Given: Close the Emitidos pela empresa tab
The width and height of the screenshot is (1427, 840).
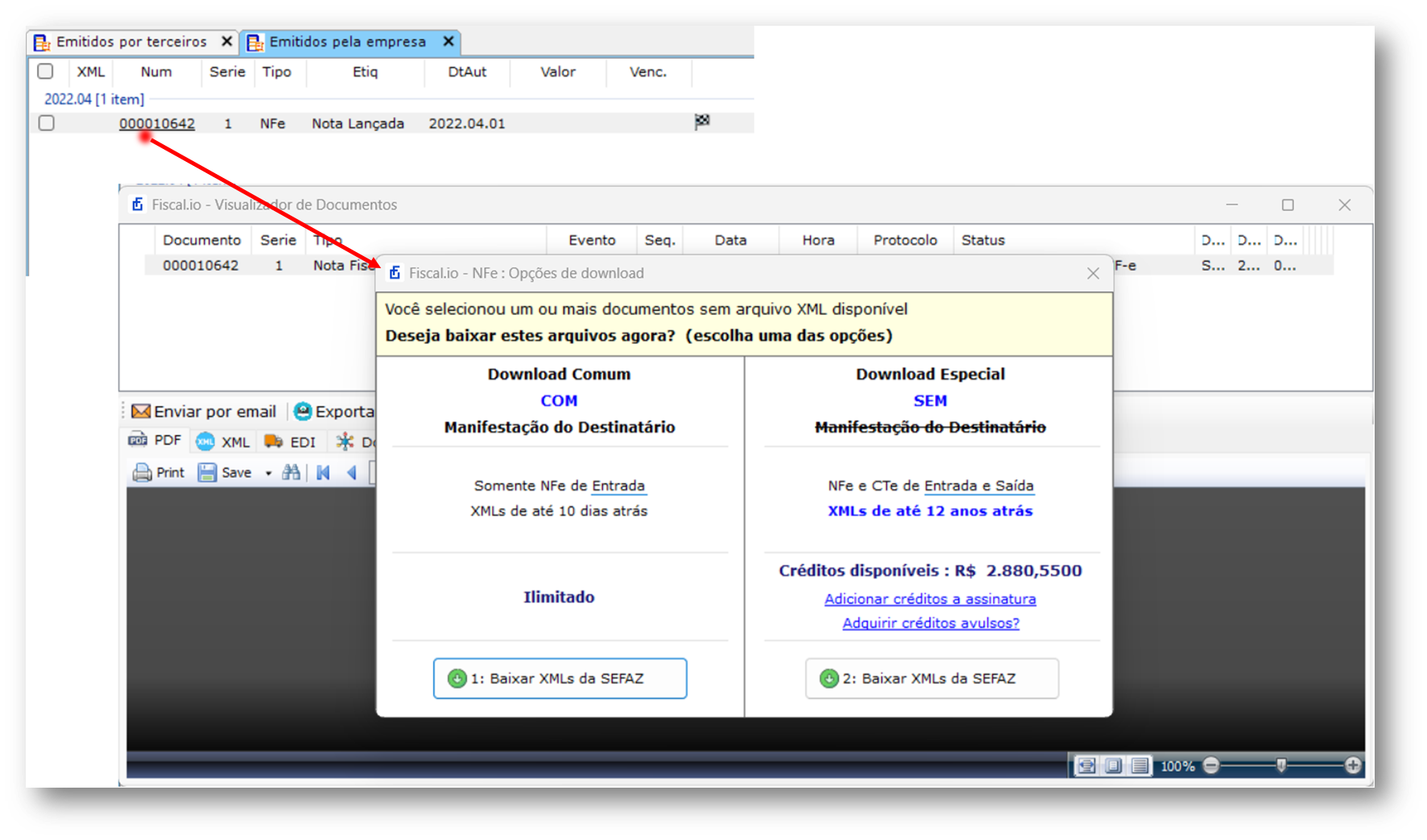Looking at the screenshot, I should click(x=449, y=40).
